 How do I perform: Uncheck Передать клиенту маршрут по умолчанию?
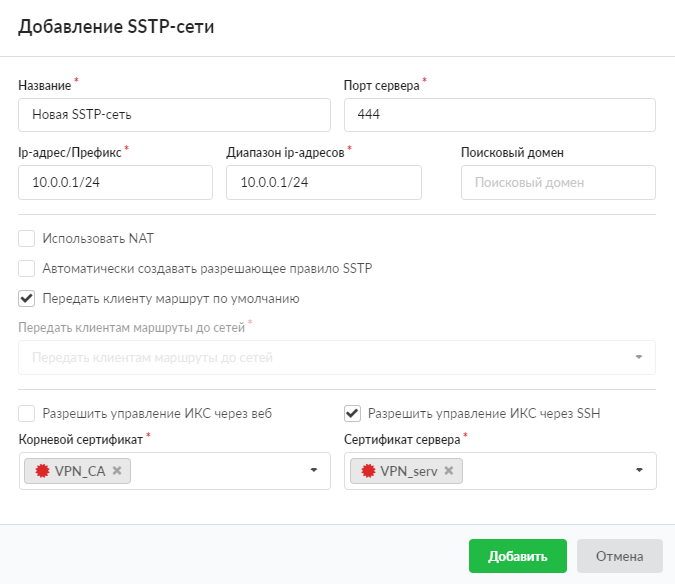tap(26, 298)
